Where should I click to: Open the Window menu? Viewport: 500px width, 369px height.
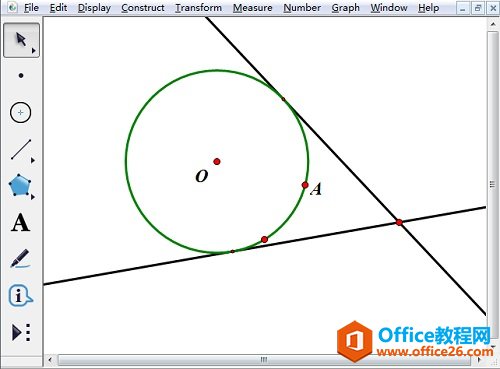pyautogui.click(x=389, y=8)
